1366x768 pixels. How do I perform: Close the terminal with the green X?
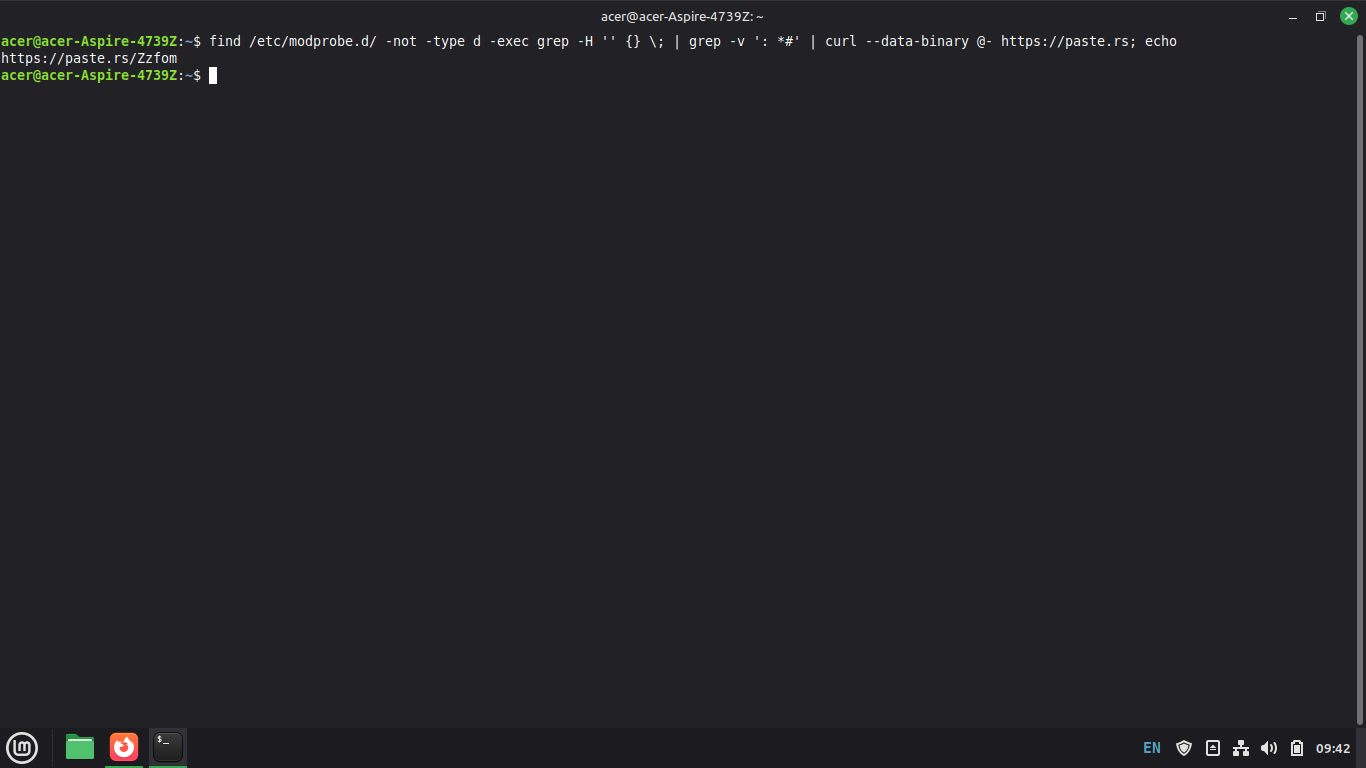[x=1348, y=16]
